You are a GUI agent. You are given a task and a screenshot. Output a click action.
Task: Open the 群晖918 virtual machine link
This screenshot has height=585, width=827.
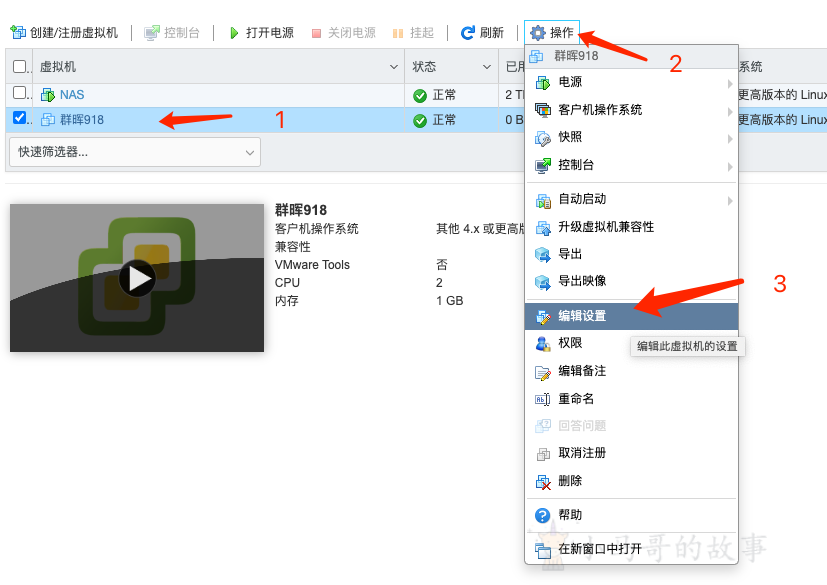[x=82, y=120]
